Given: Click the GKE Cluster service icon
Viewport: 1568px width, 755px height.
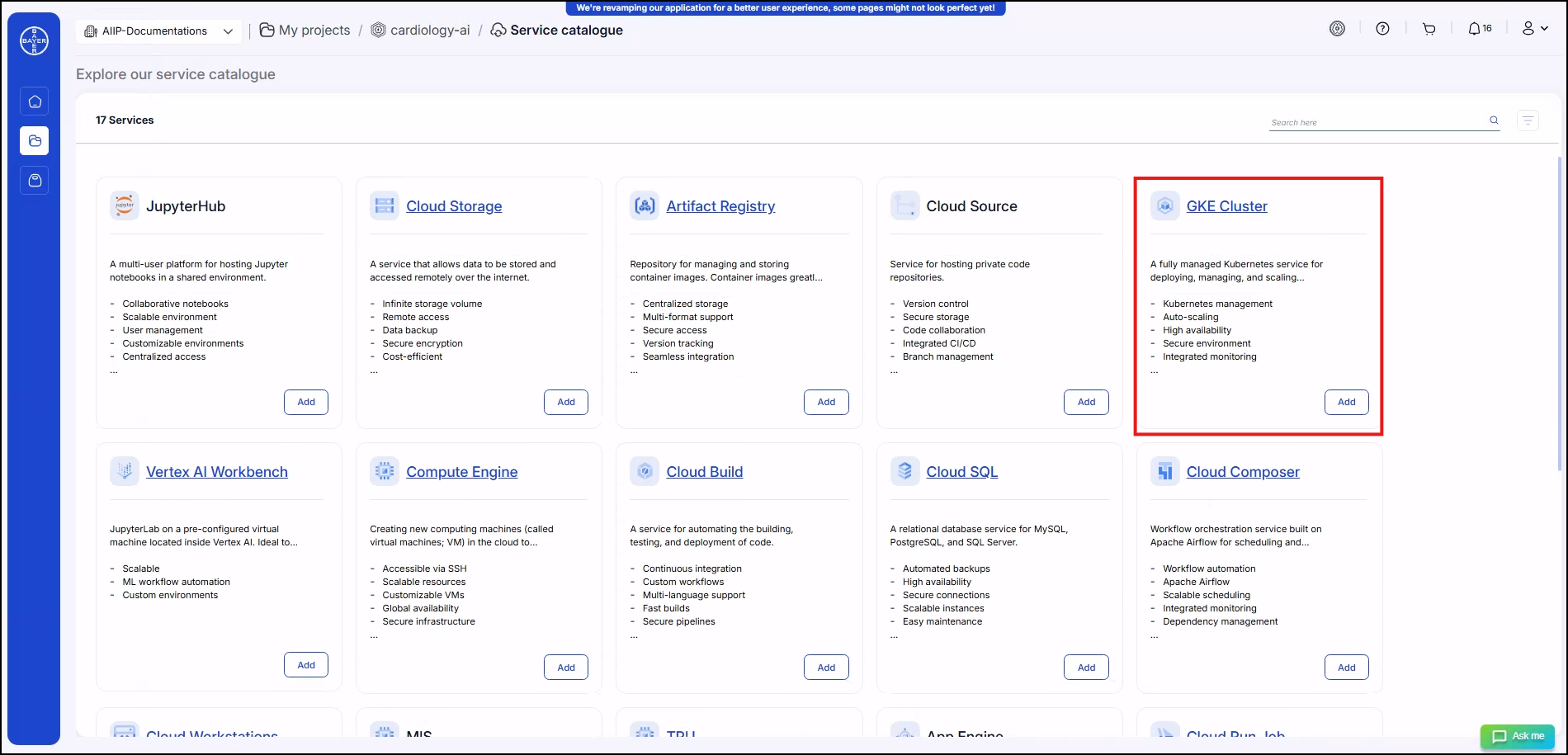Looking at the screenshot, I should [x=1164, y=205].
